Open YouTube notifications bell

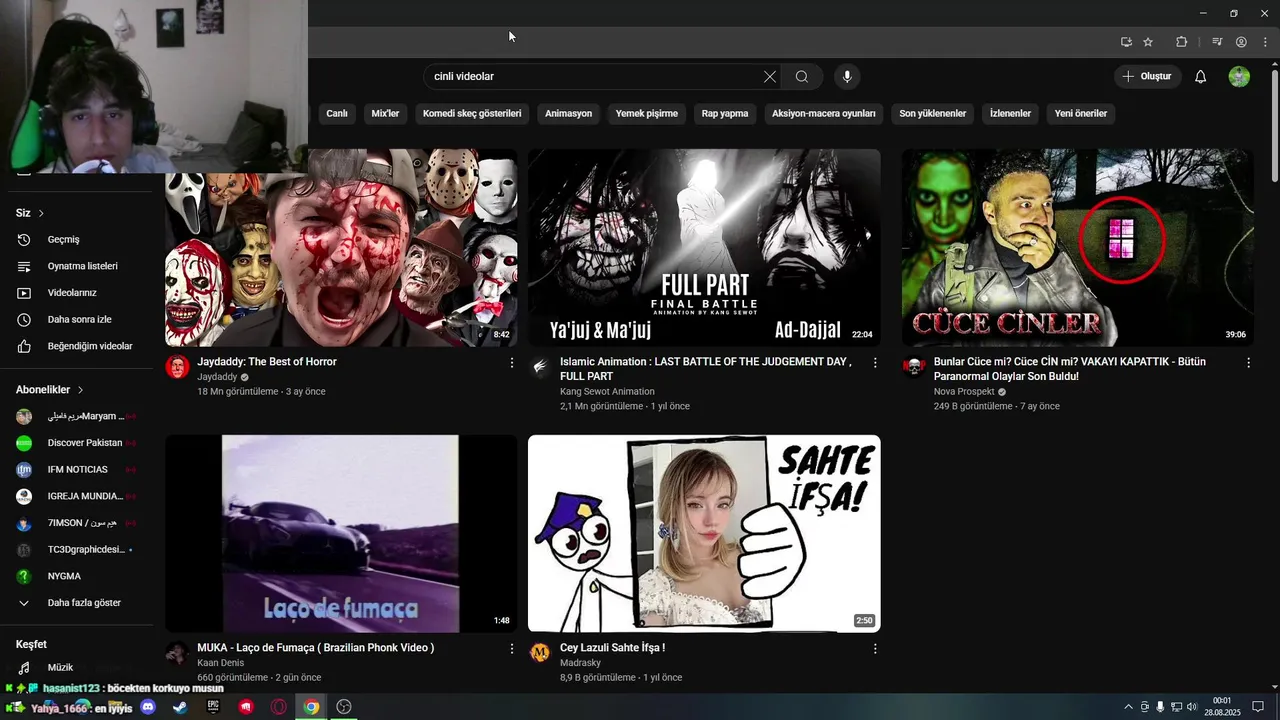[1201, 77]
